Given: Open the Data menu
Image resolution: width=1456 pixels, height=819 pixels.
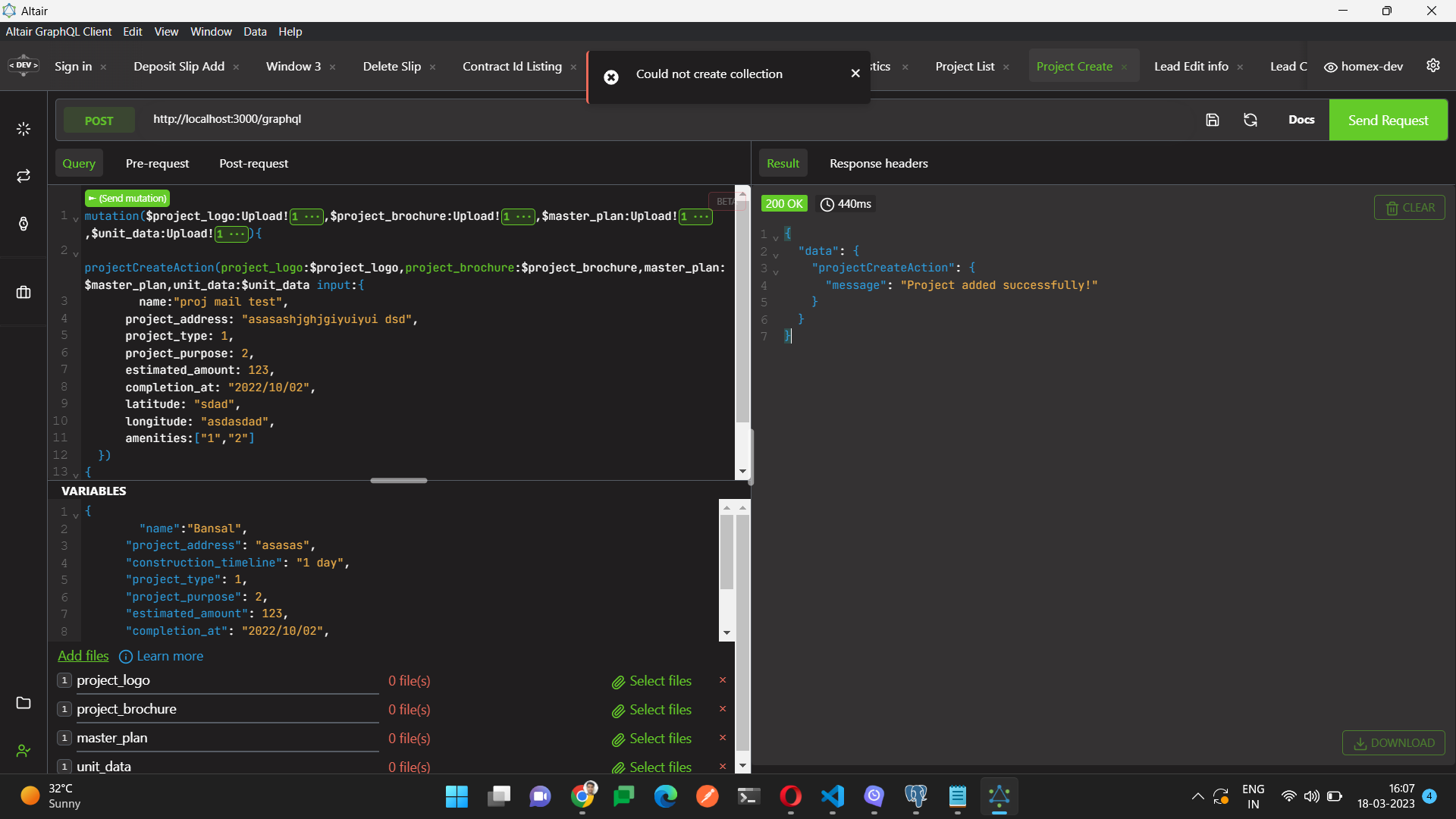Looking at the screenshot, I should [255, 31].
